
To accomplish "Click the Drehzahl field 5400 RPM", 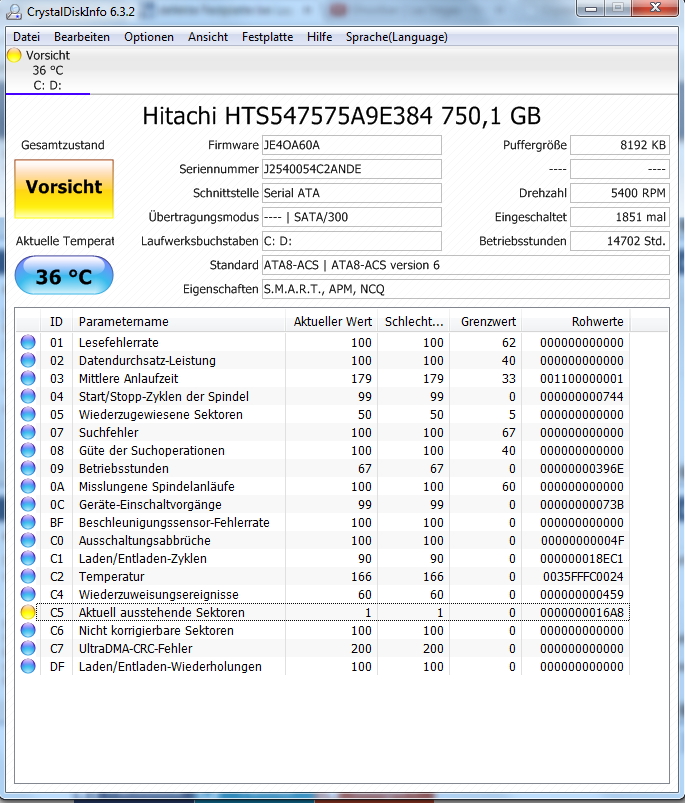I will [620, 193].
